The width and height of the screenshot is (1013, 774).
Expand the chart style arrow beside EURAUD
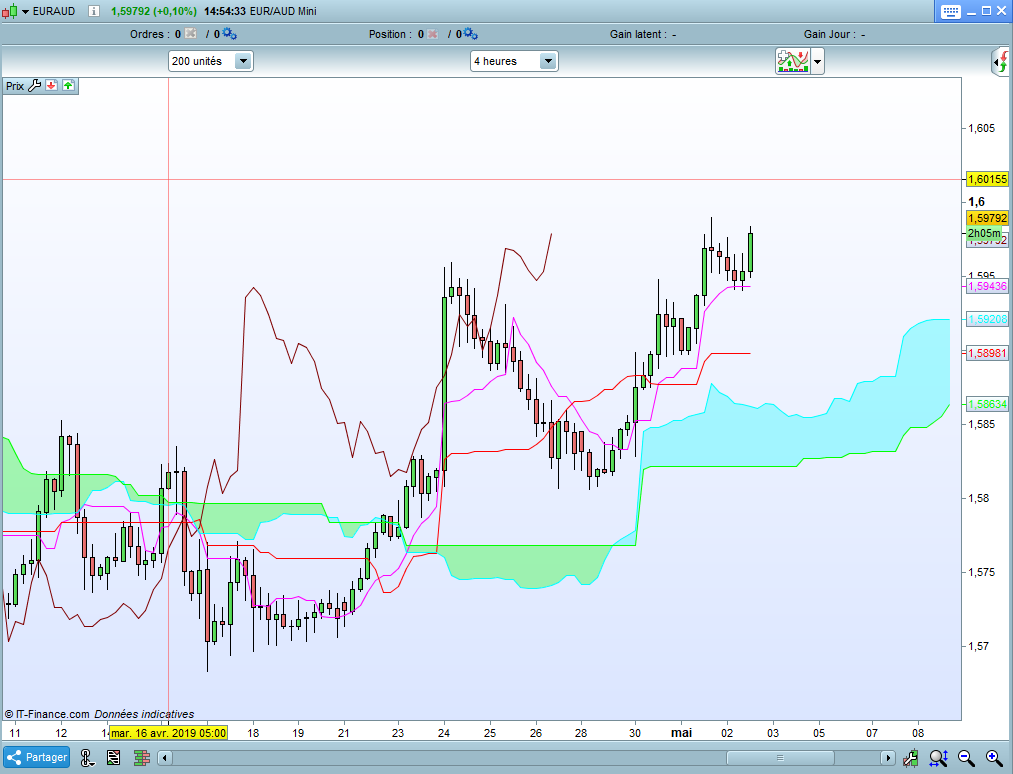click(25, 12)
